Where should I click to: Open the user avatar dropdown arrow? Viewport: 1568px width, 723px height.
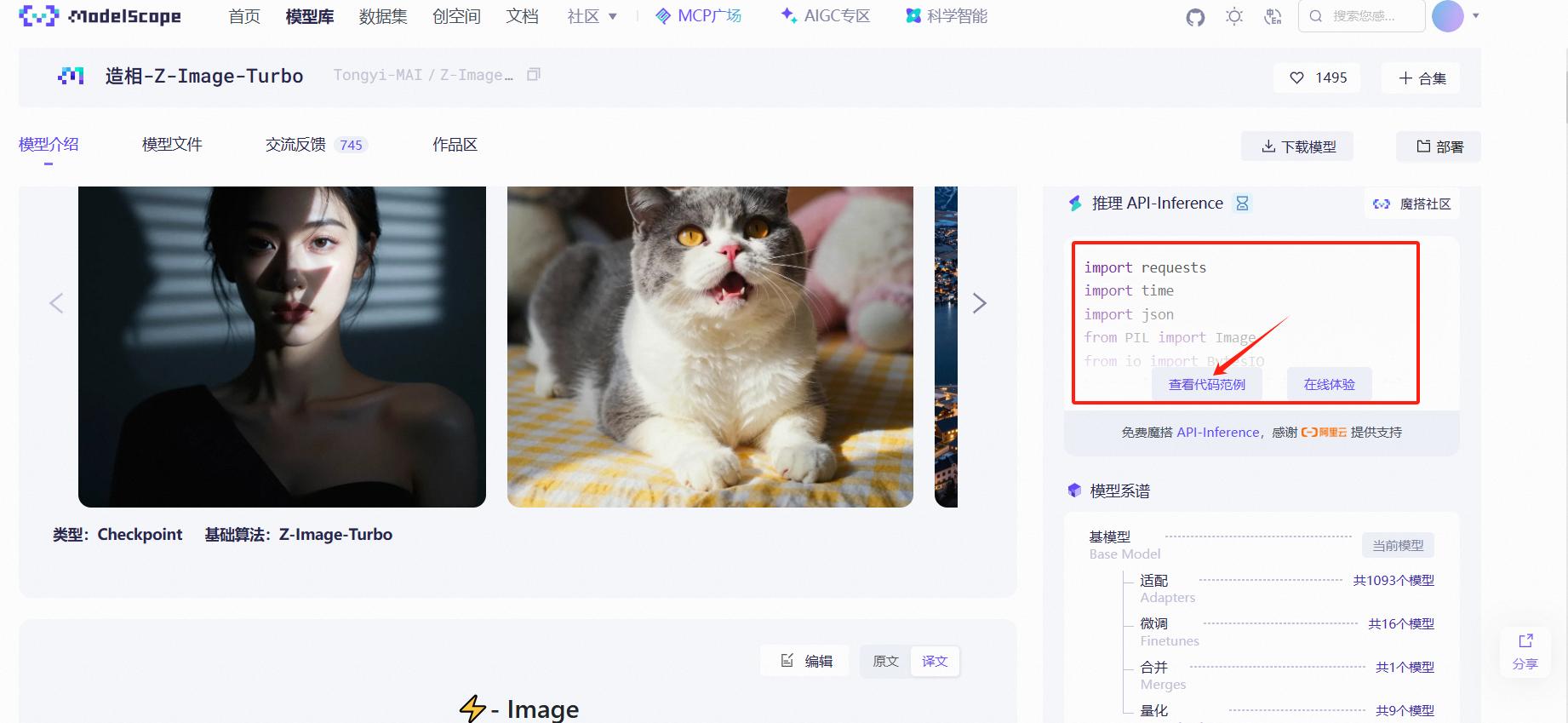1475,16
